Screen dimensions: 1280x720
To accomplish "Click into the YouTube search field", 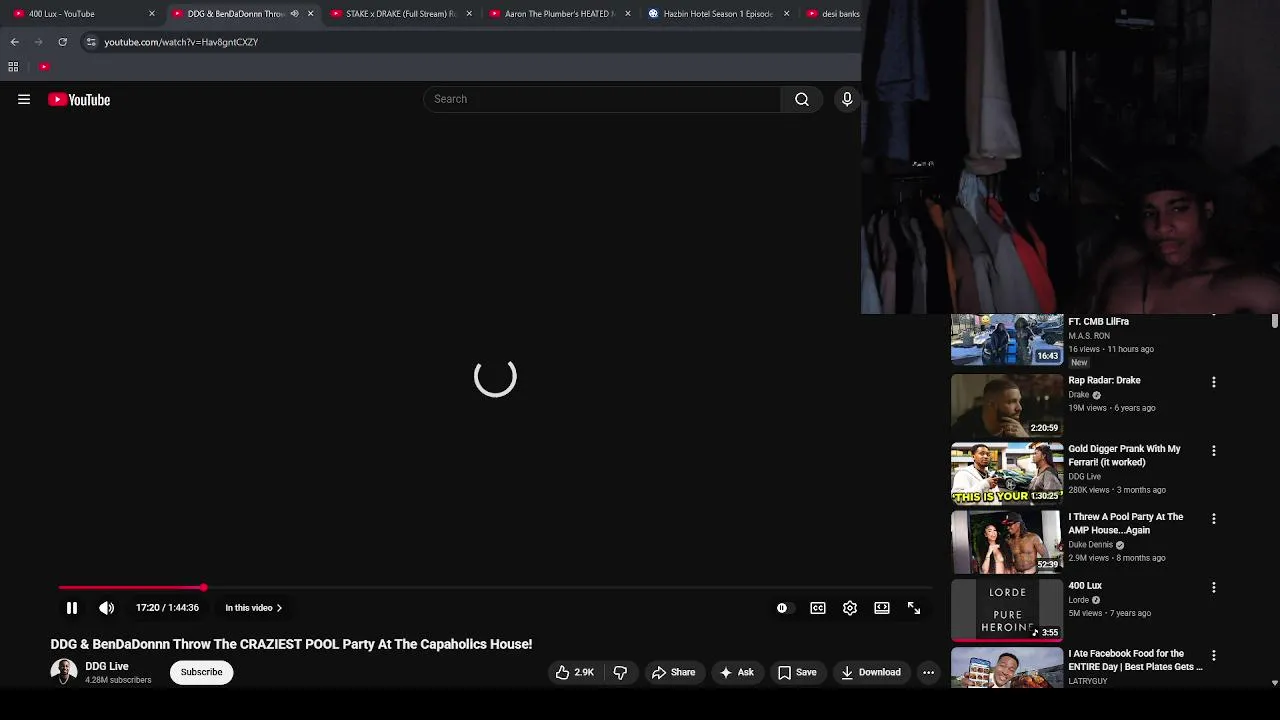I will (602, 99).
